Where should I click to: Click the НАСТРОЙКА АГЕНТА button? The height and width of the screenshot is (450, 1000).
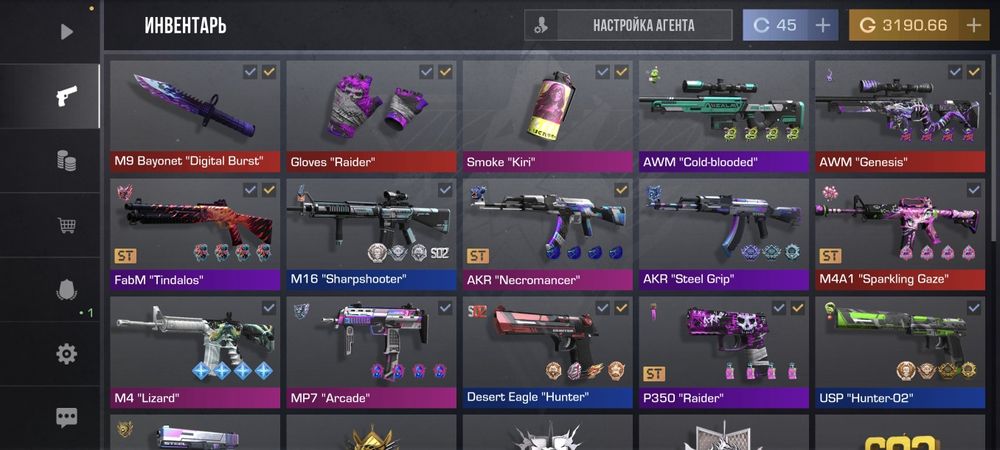pyautogui.click(x=628, y=25)
